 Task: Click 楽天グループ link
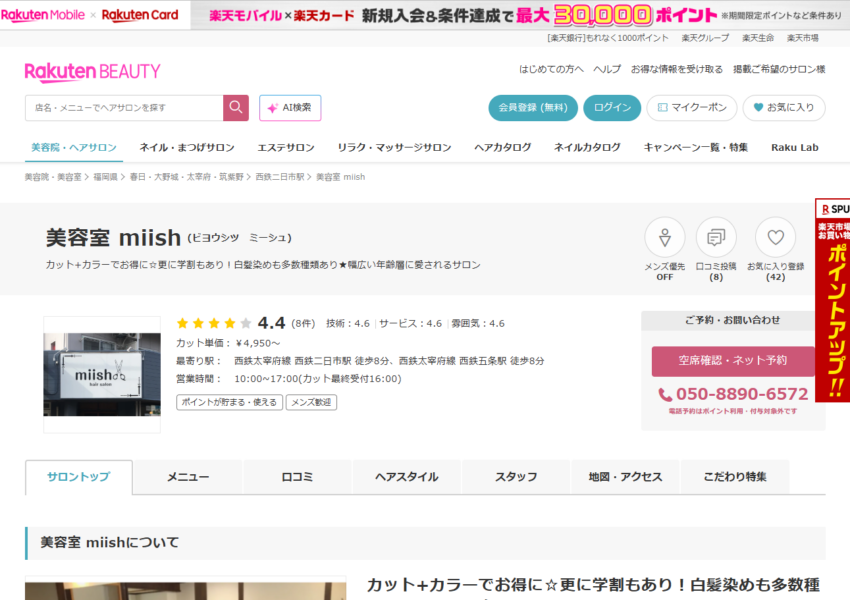(x=705, y=38)
